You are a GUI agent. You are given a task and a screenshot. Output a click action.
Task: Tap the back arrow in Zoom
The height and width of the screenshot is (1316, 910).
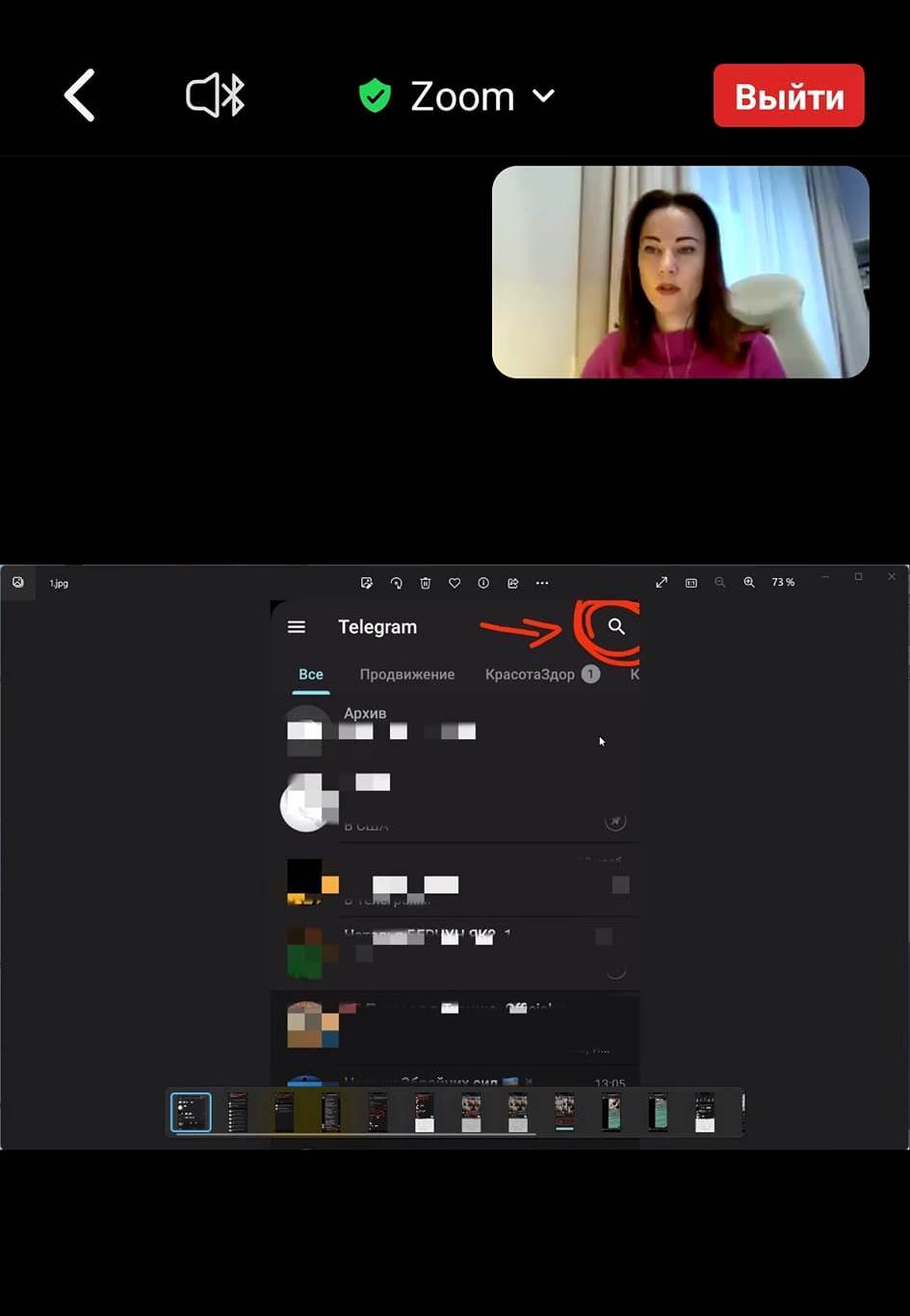tap(80, 95)
